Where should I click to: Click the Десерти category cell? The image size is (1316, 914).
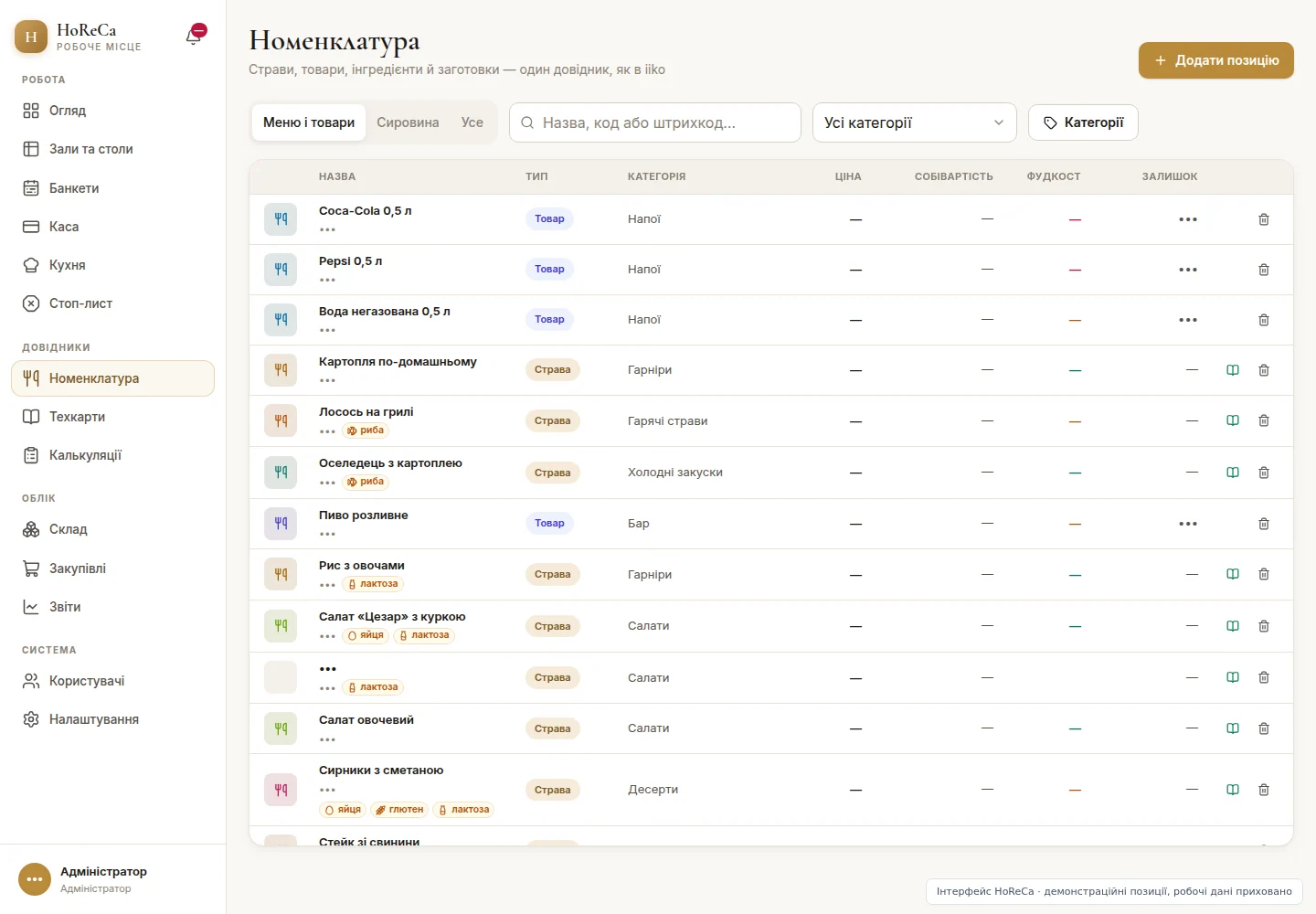[653, 790]
